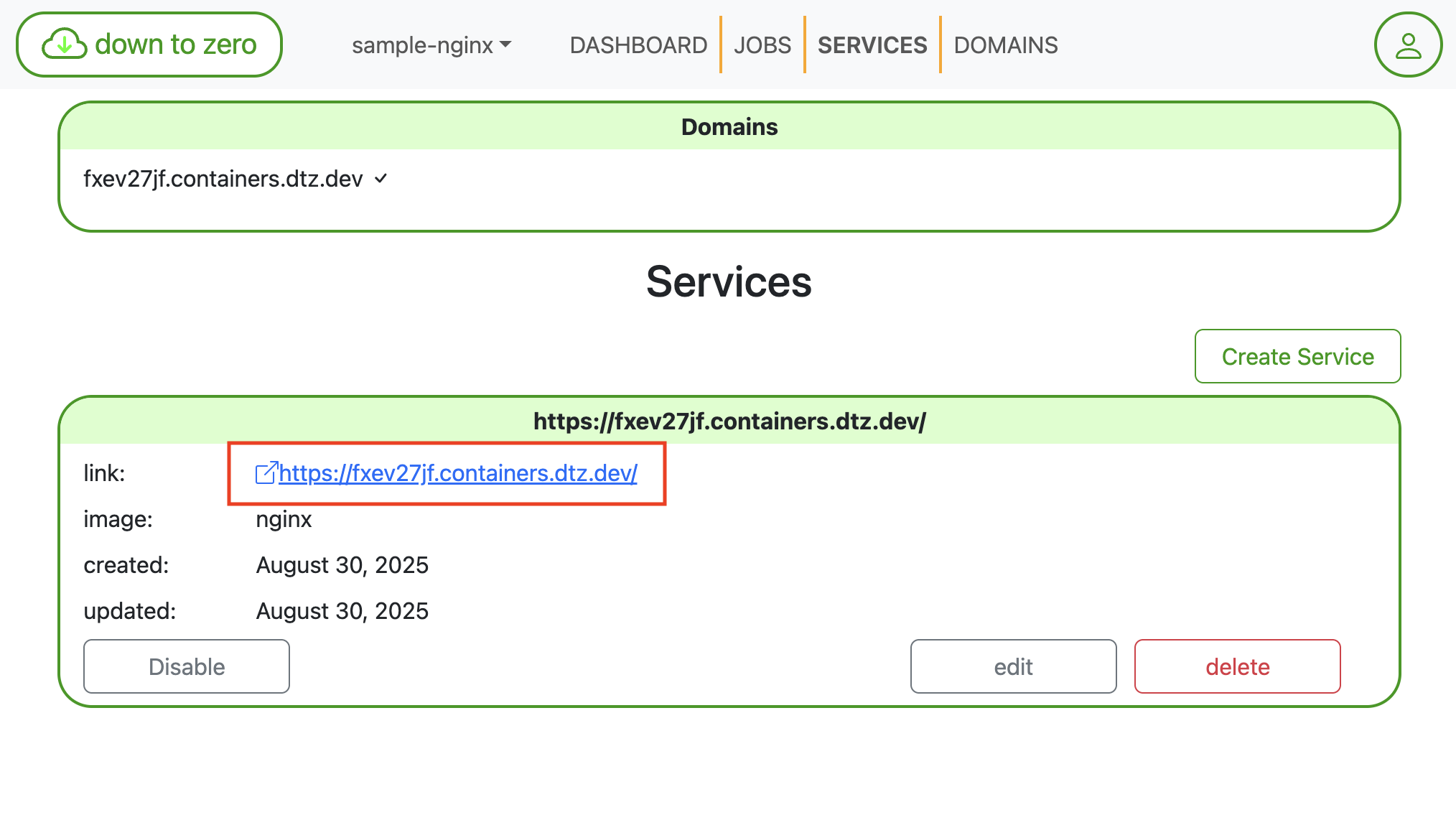Open the https://fxev27jf.containers.dtz.dev/ link
1456x820 pixels.
tap(458, 473)
